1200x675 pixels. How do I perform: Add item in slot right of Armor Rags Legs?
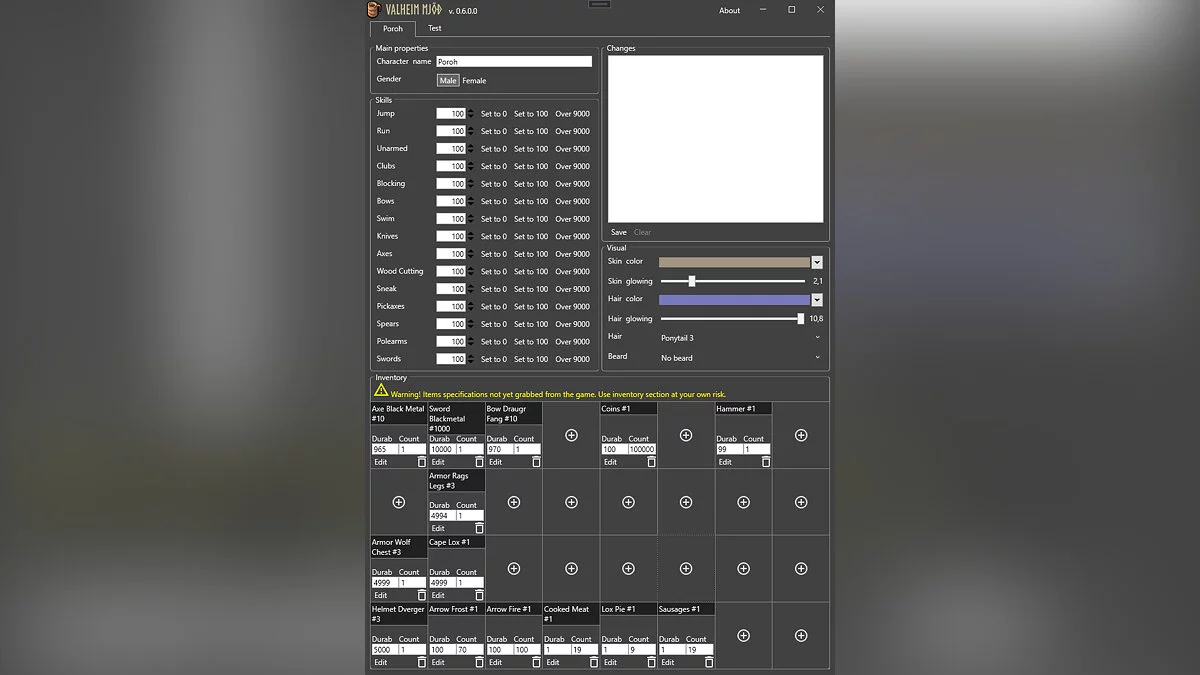click(514, 502)
